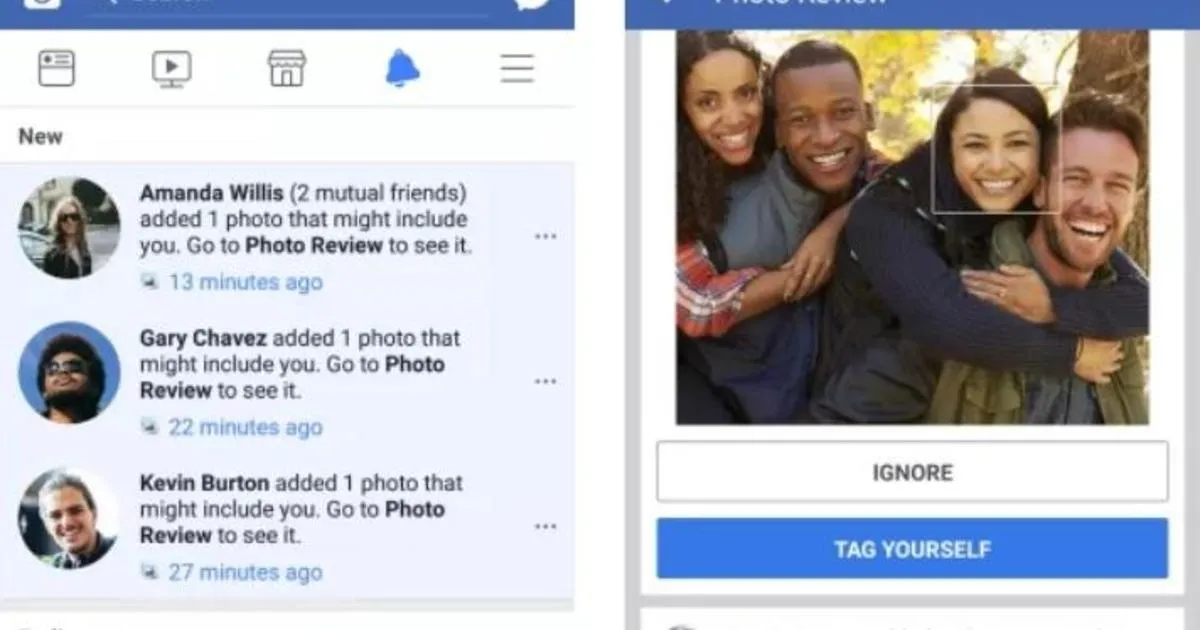Viewport: 1200px width, 630px height.
Task: Open the Watch video tab icon
Action: coord(171,68)
